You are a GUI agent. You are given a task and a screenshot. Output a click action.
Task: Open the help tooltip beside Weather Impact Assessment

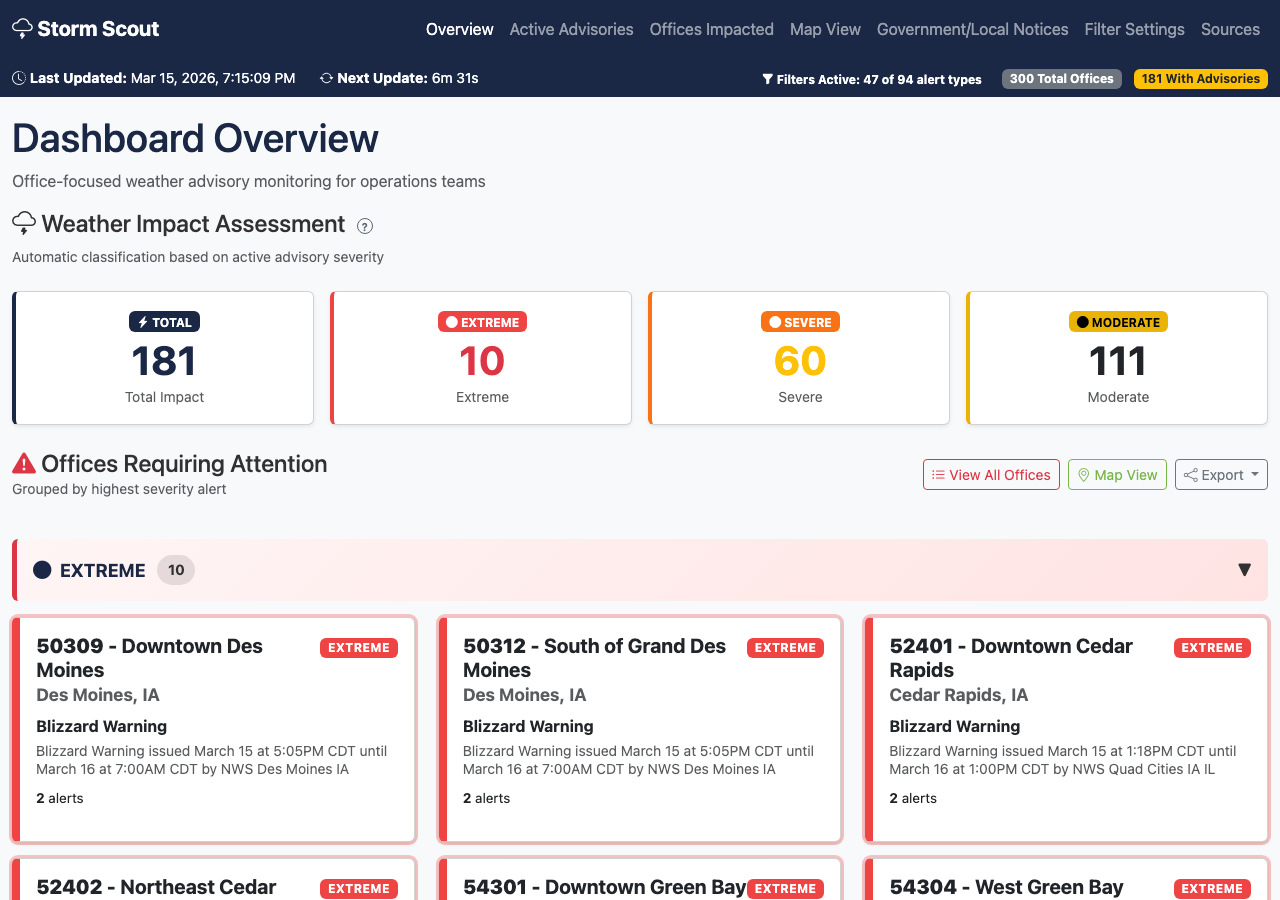point(364,226)
